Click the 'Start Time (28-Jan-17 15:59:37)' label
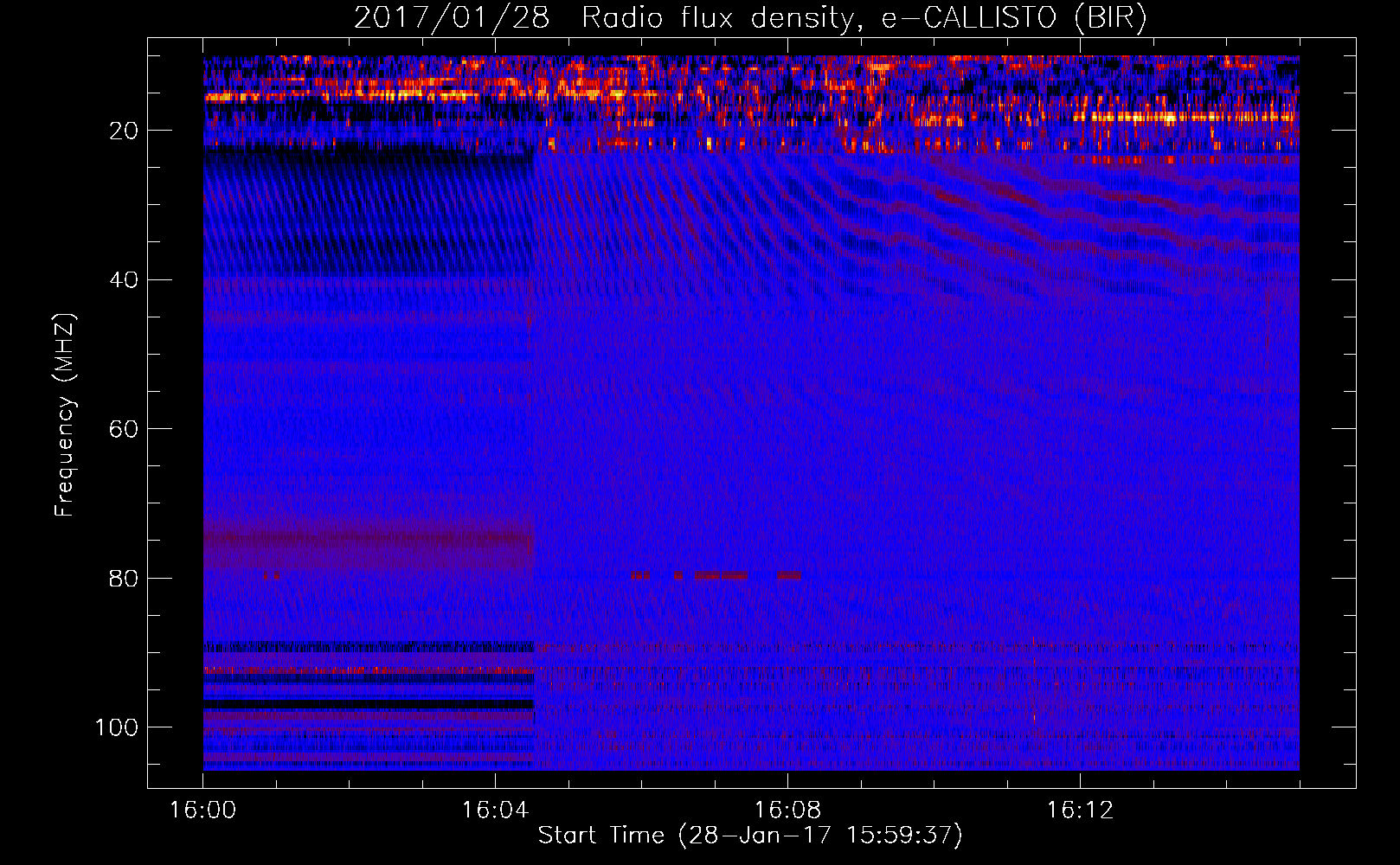 (x=750, y=836)
